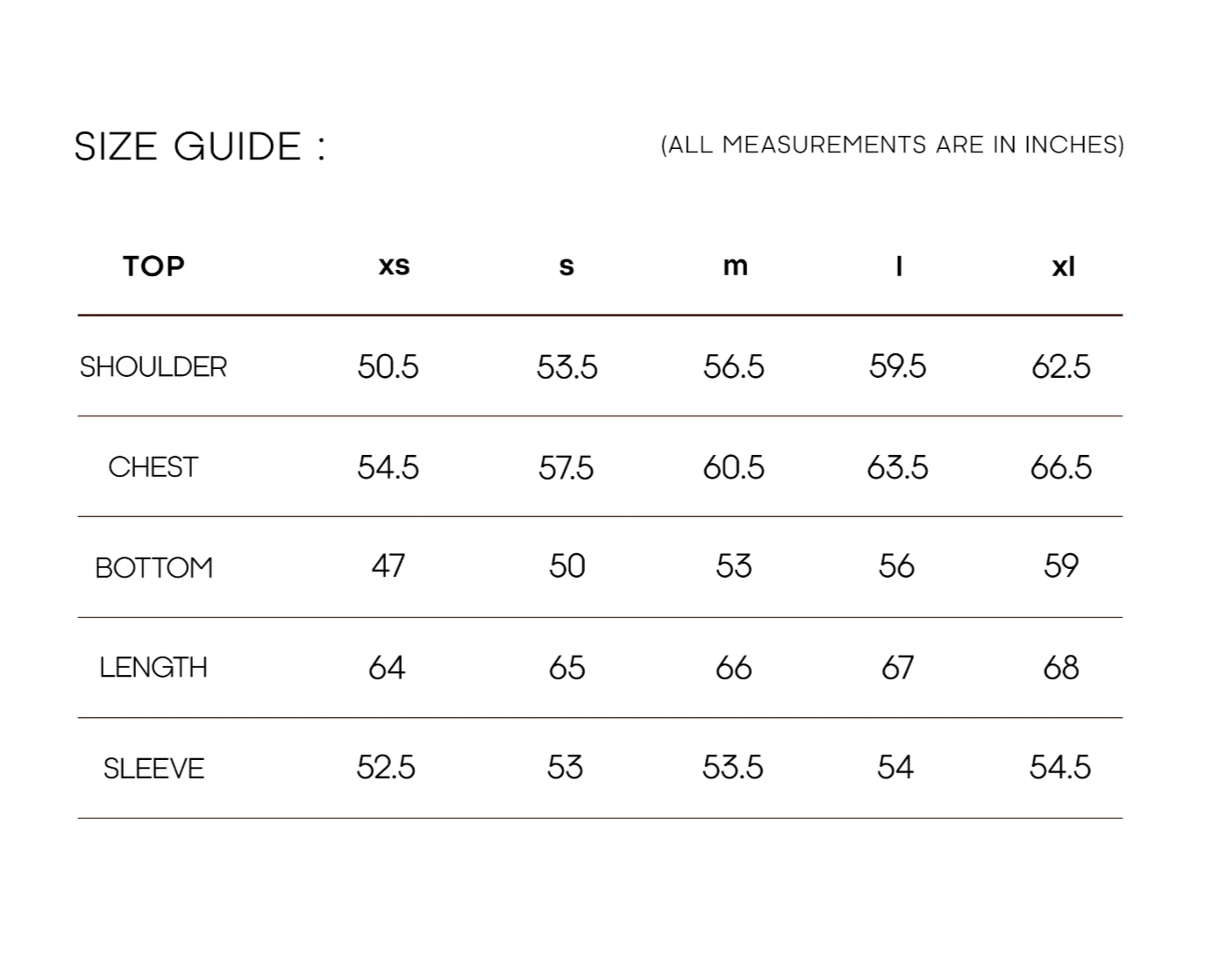Click shoulder value 50.5 for xs

388,366
